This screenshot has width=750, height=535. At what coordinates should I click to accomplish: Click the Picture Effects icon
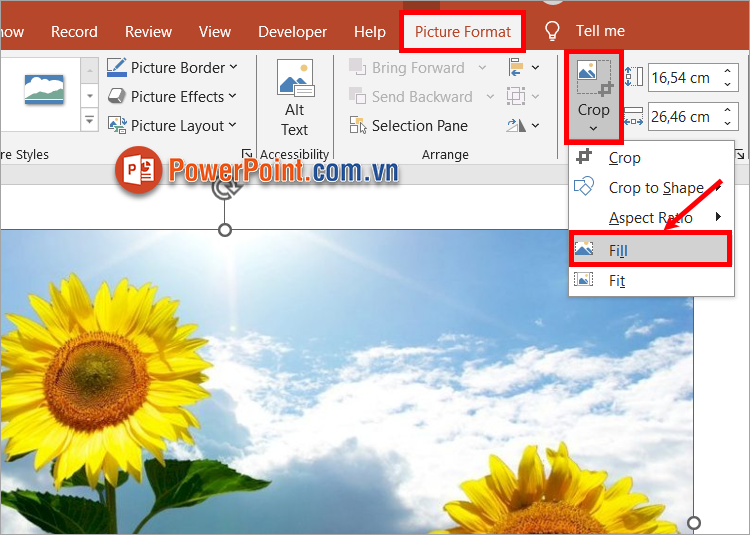coord(117,96)
